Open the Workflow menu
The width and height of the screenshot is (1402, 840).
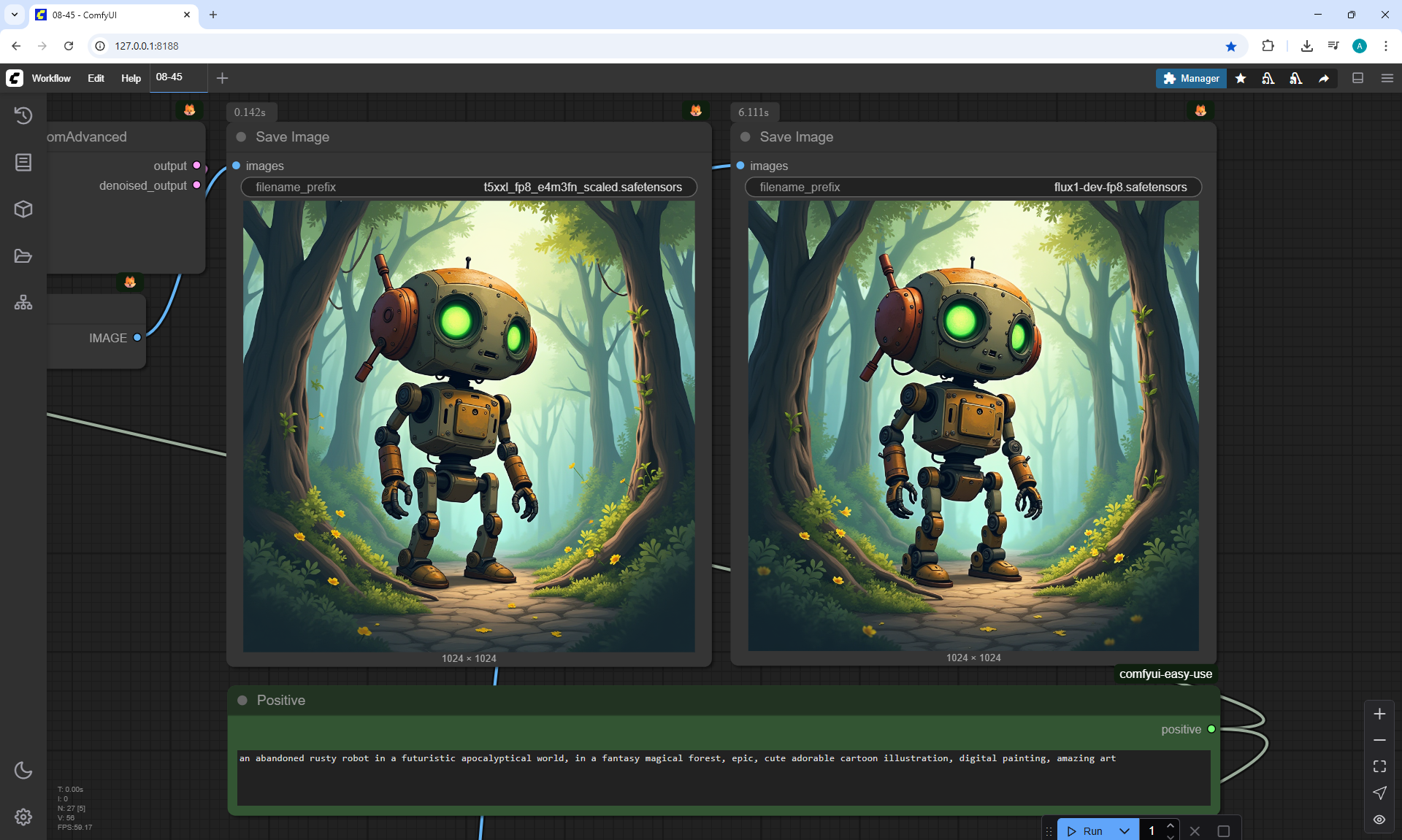click(x=51, y=78)
